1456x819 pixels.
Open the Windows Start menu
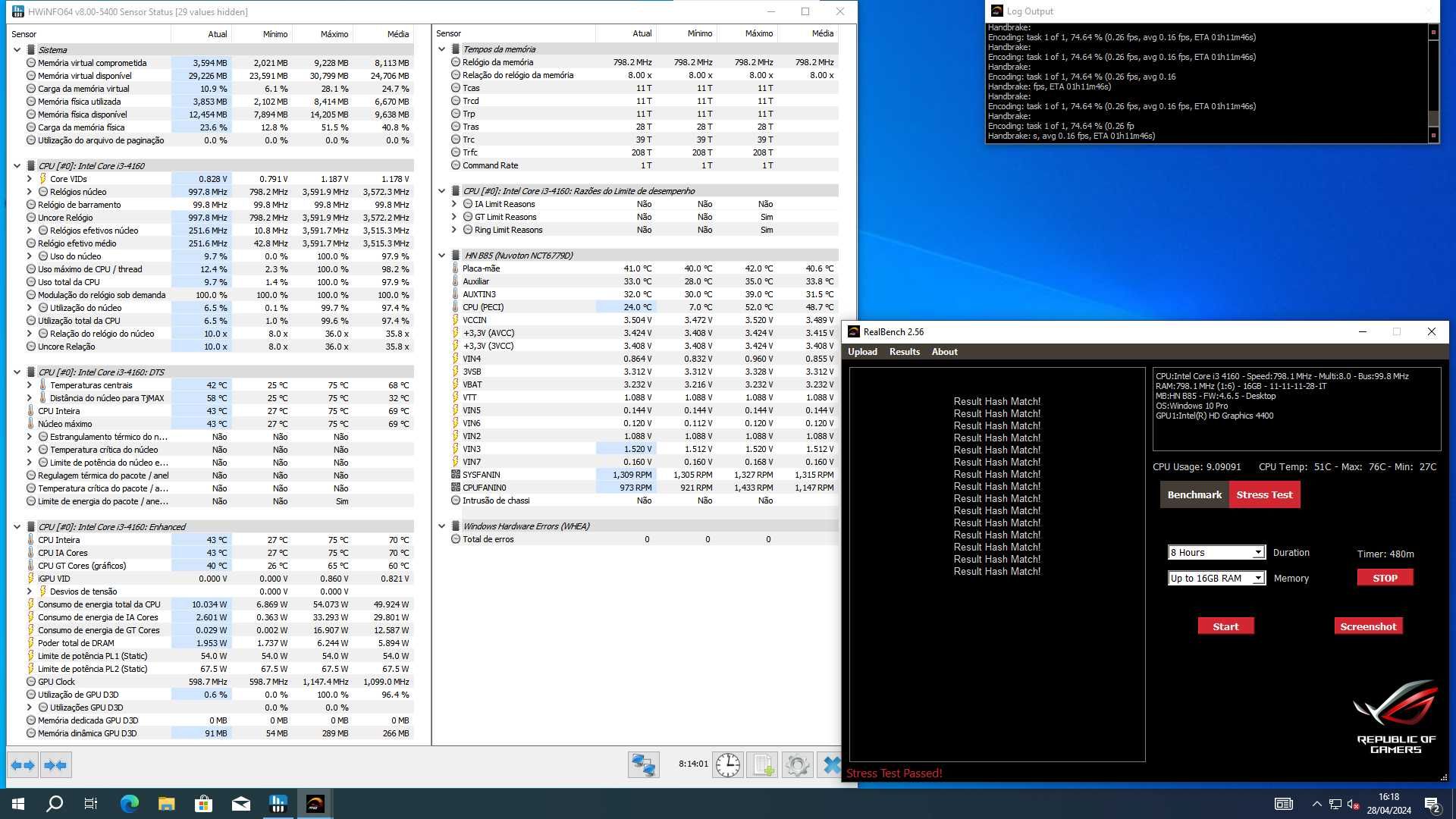tap(18, 804)
